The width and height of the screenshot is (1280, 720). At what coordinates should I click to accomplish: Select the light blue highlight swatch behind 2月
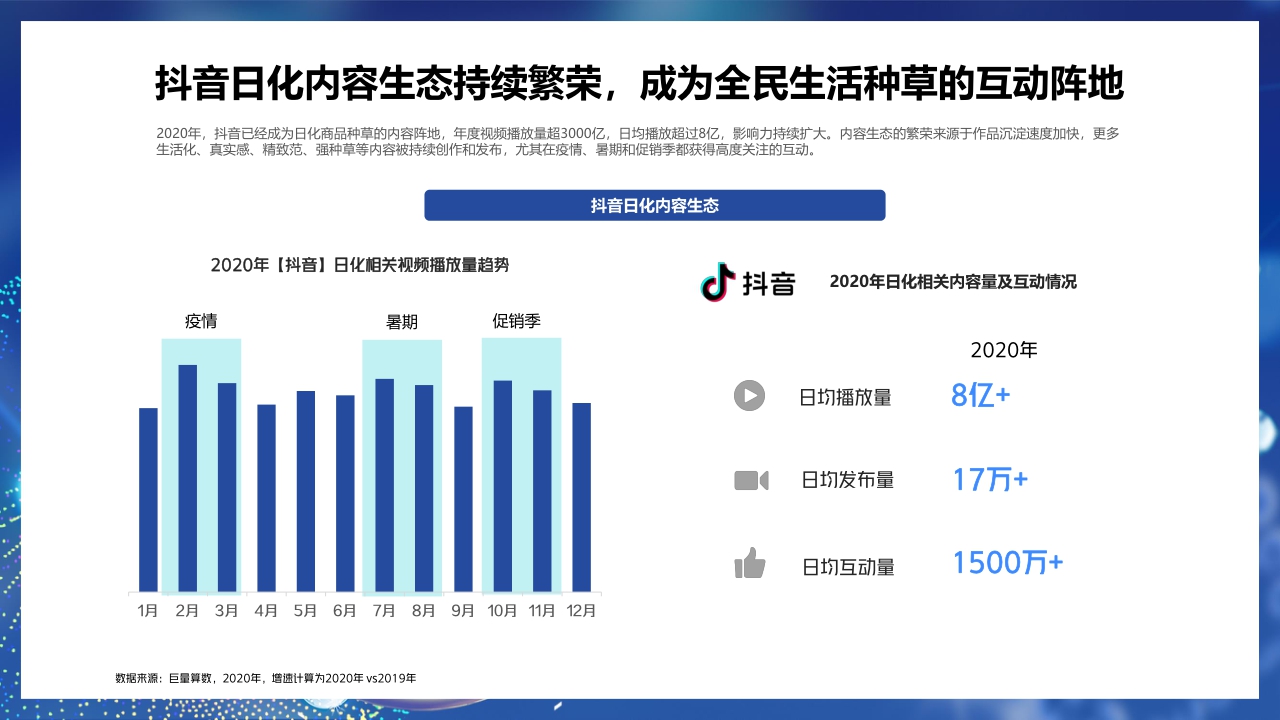[186, 350]
